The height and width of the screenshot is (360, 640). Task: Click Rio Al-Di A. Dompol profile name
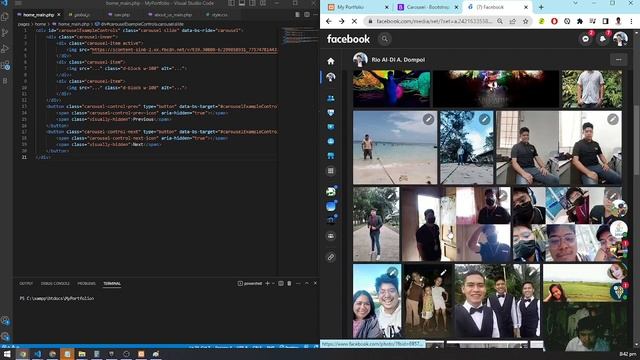point(398,60)
